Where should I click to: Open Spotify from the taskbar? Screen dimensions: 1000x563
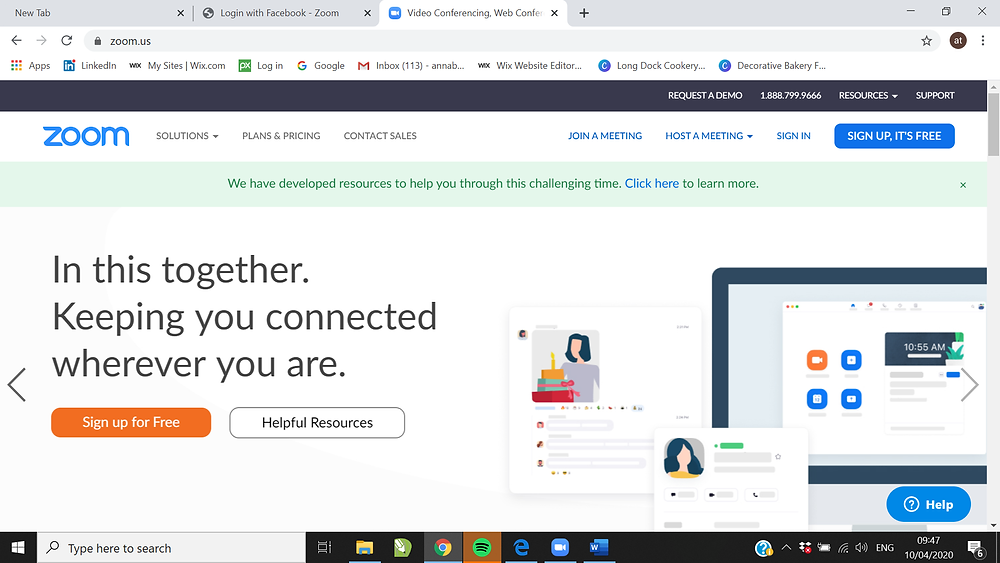[482, 548]
